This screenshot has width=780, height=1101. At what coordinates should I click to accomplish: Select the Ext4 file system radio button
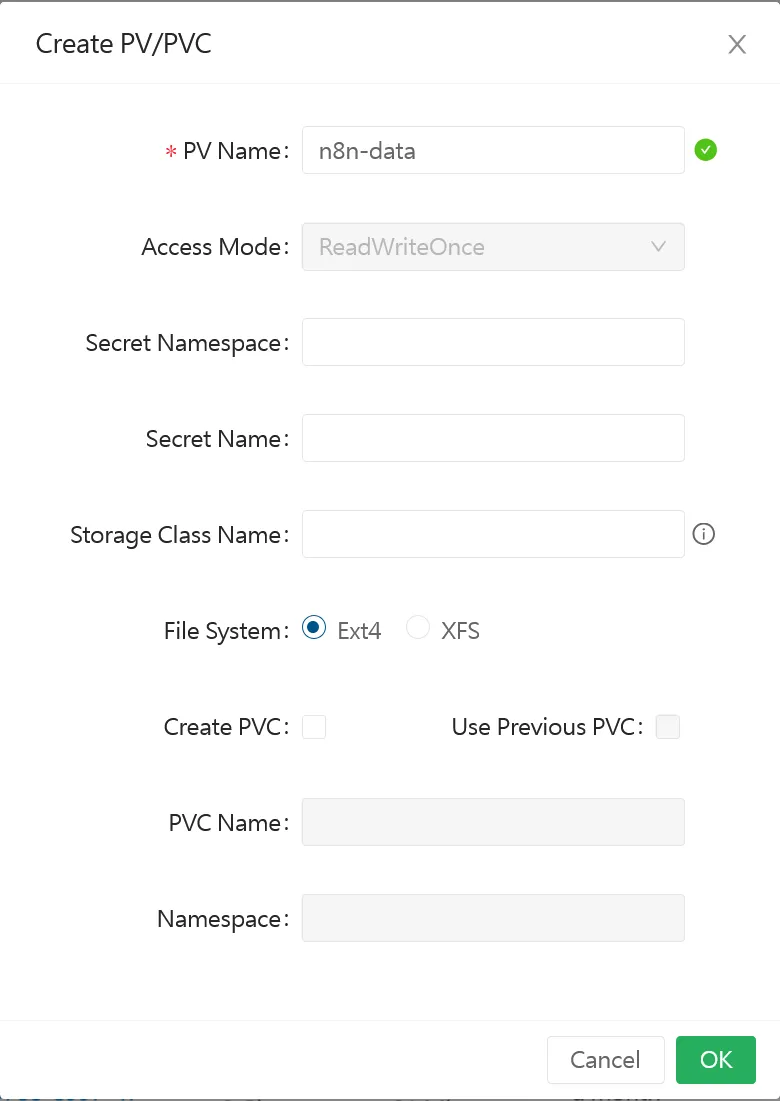coord(312,627)
